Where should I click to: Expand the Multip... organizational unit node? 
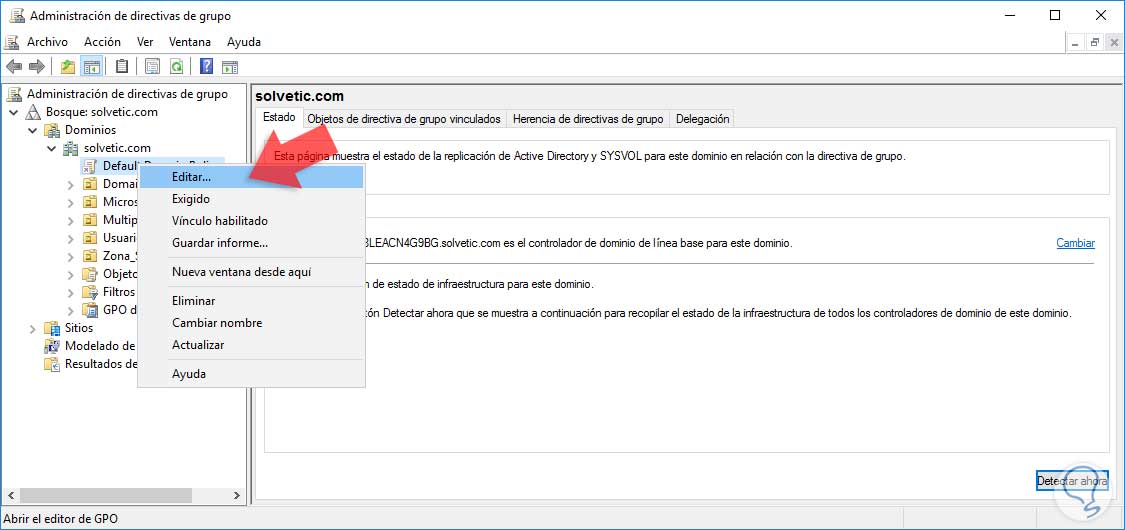70,220
